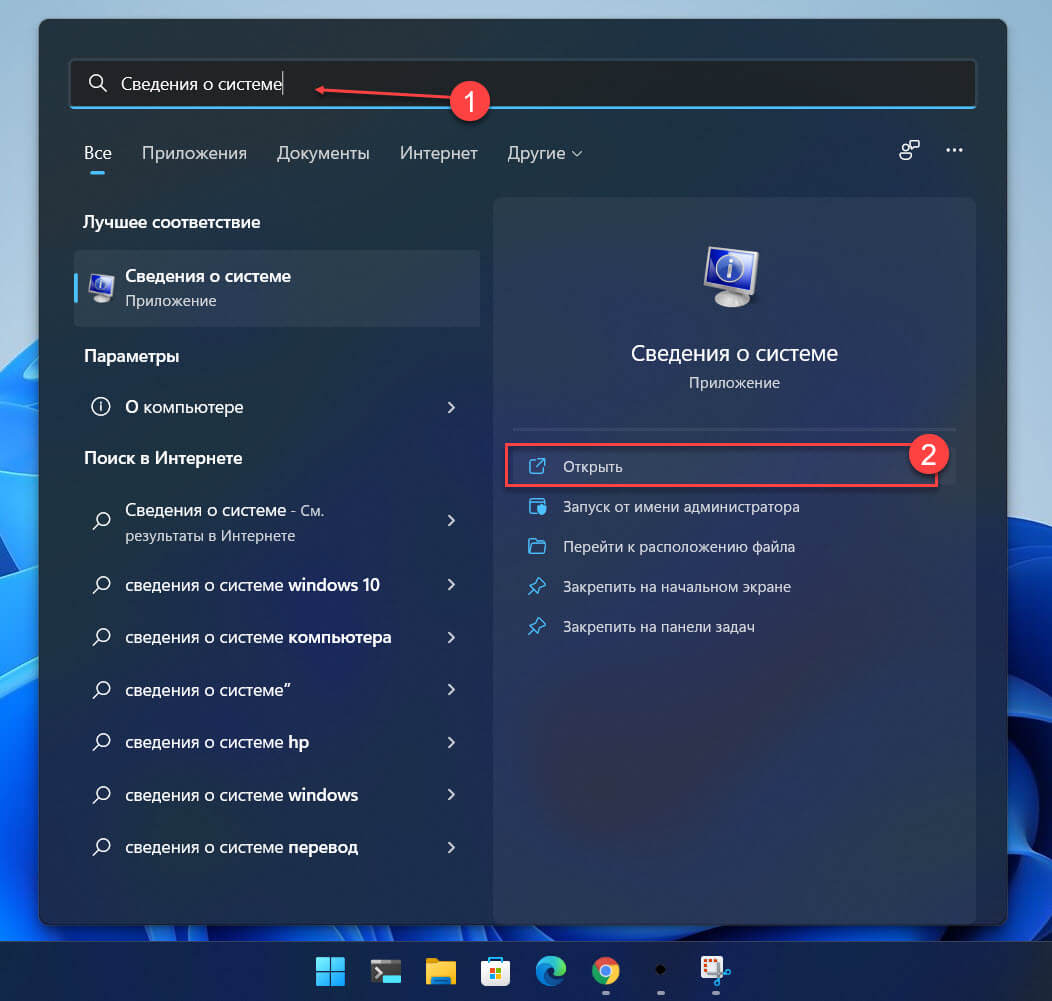Viewport: 1052px width, 1001px height.
Task: Click the magnifier icon in the search box
Action: coord(98,83)
